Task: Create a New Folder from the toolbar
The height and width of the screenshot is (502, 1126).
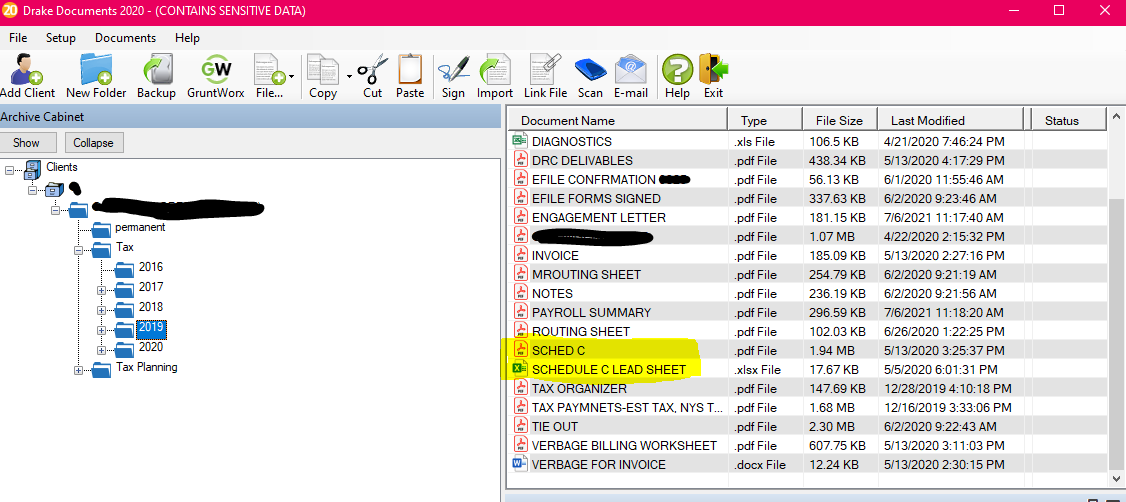Action: [x=96, y=76]
